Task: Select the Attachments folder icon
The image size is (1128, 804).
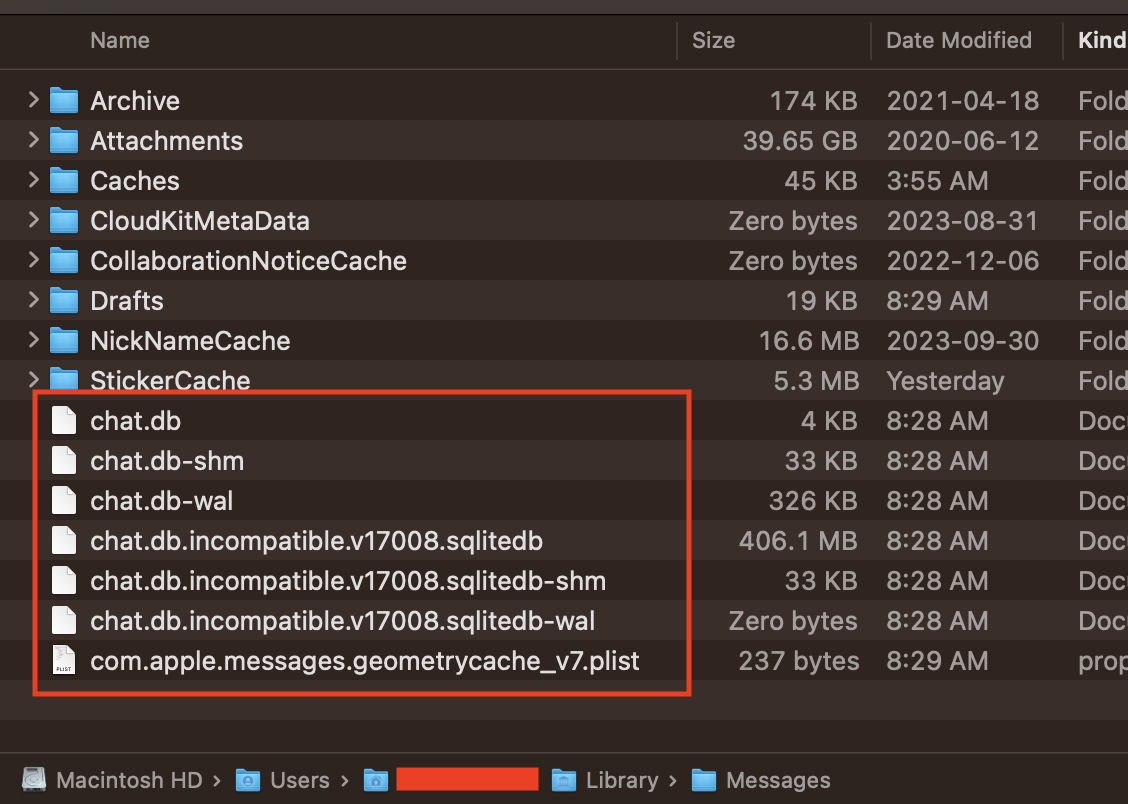Action: tap(64, 141)
